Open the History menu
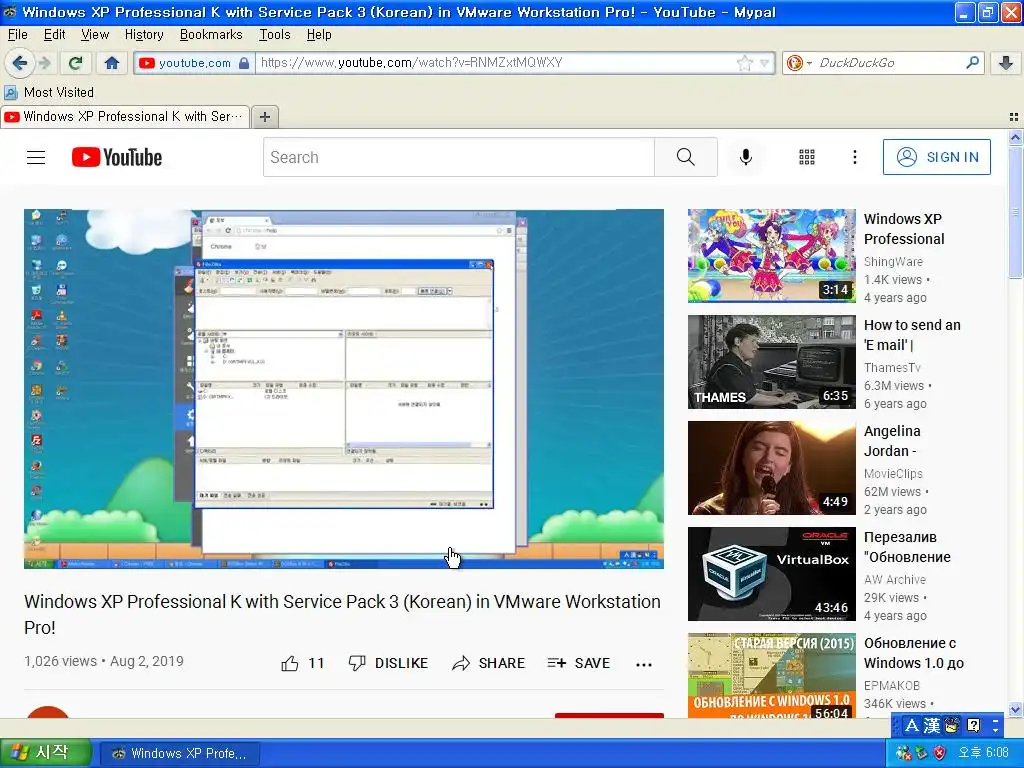 click(x=144, y=35)
